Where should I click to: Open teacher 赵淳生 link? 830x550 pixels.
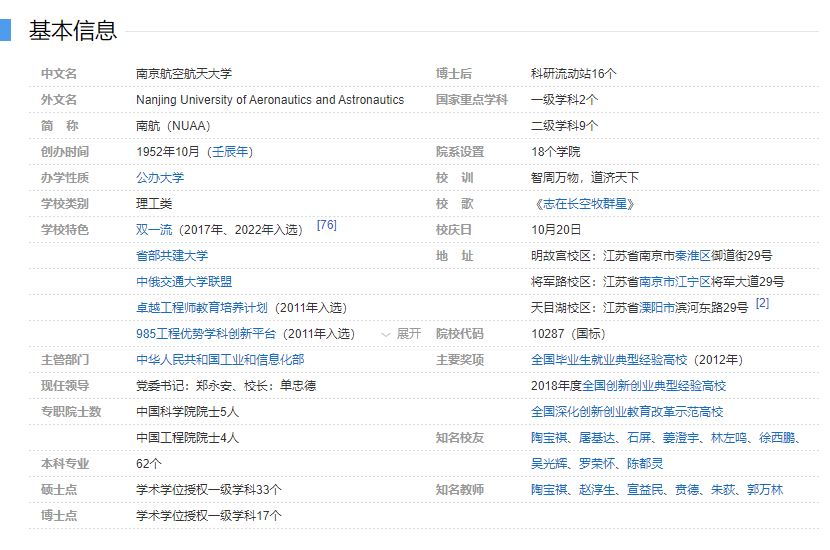pos(597,490)
